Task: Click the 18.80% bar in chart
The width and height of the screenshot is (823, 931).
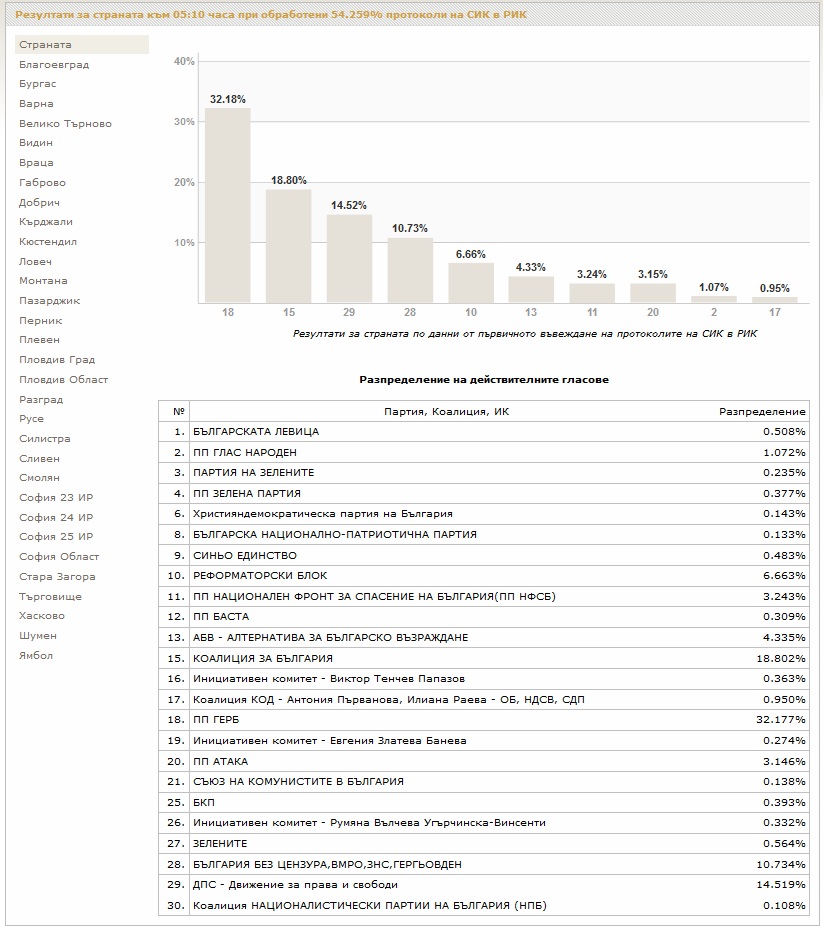Action: coord(288,245)
